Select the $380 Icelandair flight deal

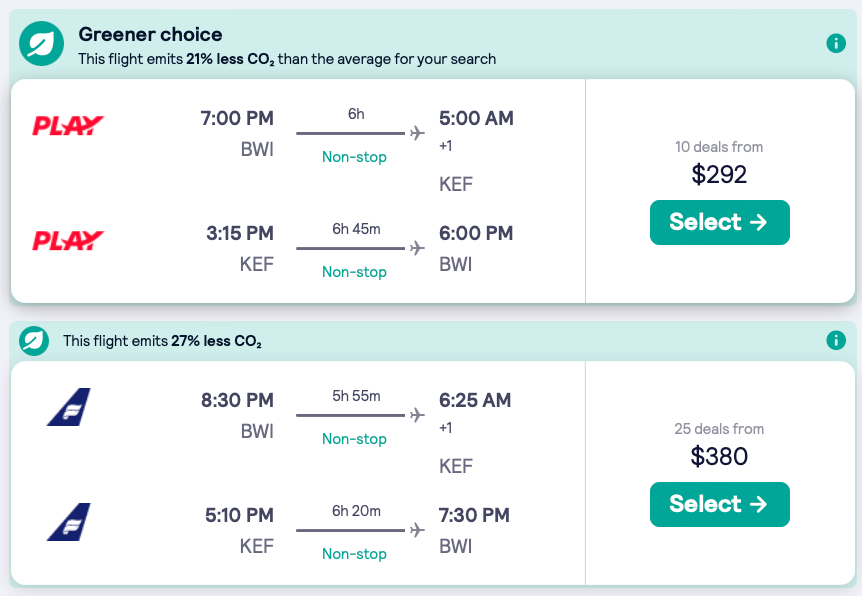coord(719,504)
